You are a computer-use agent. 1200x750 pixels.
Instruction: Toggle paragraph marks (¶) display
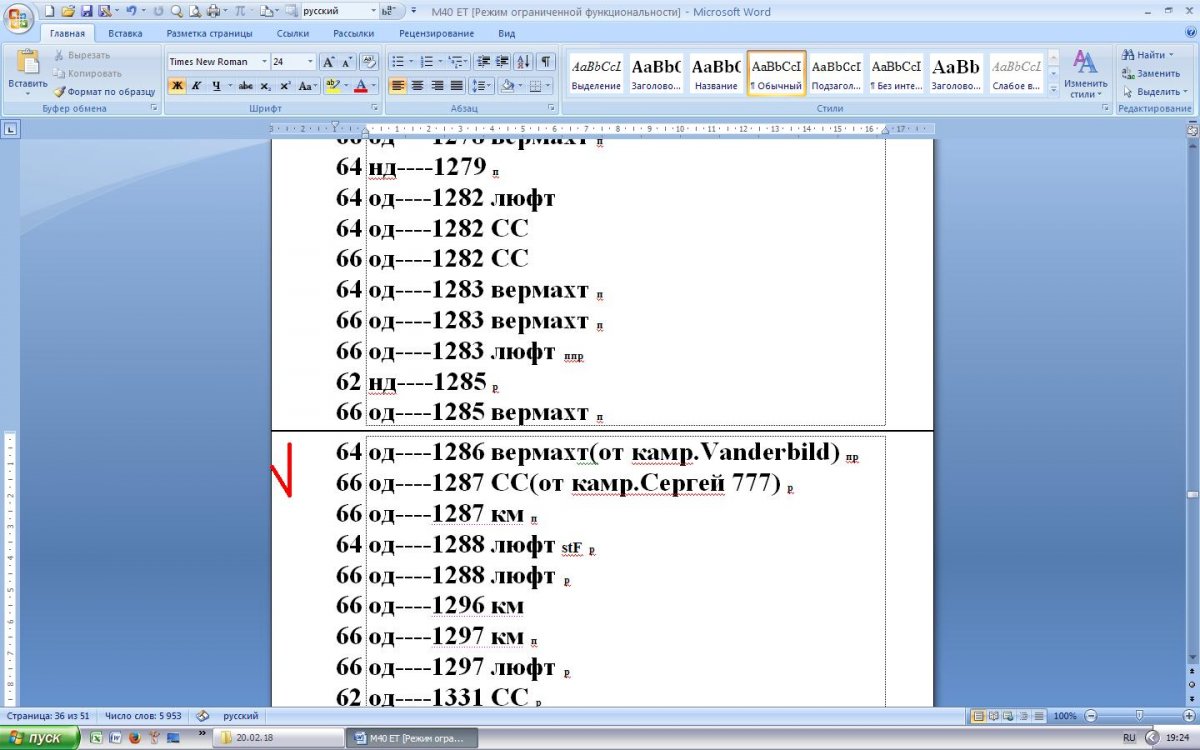pos(546,61)
